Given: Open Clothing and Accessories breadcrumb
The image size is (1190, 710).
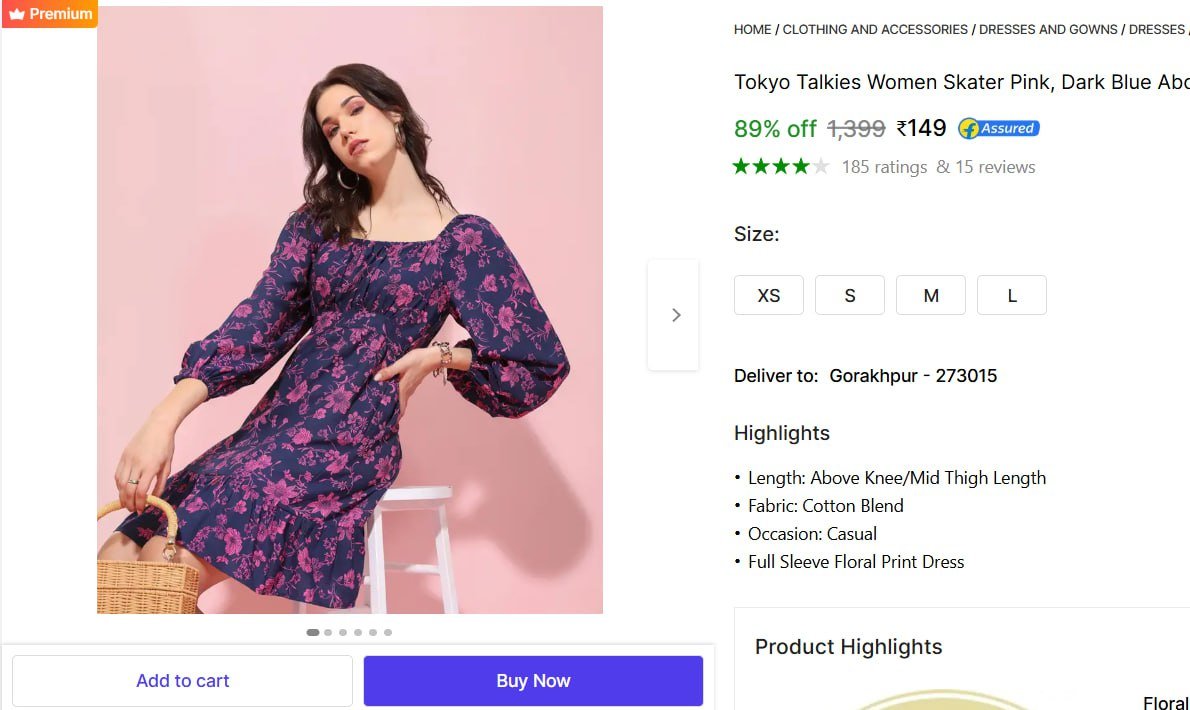Looking at the screenshot, I should pyautogui.click(x=875, y=30).
